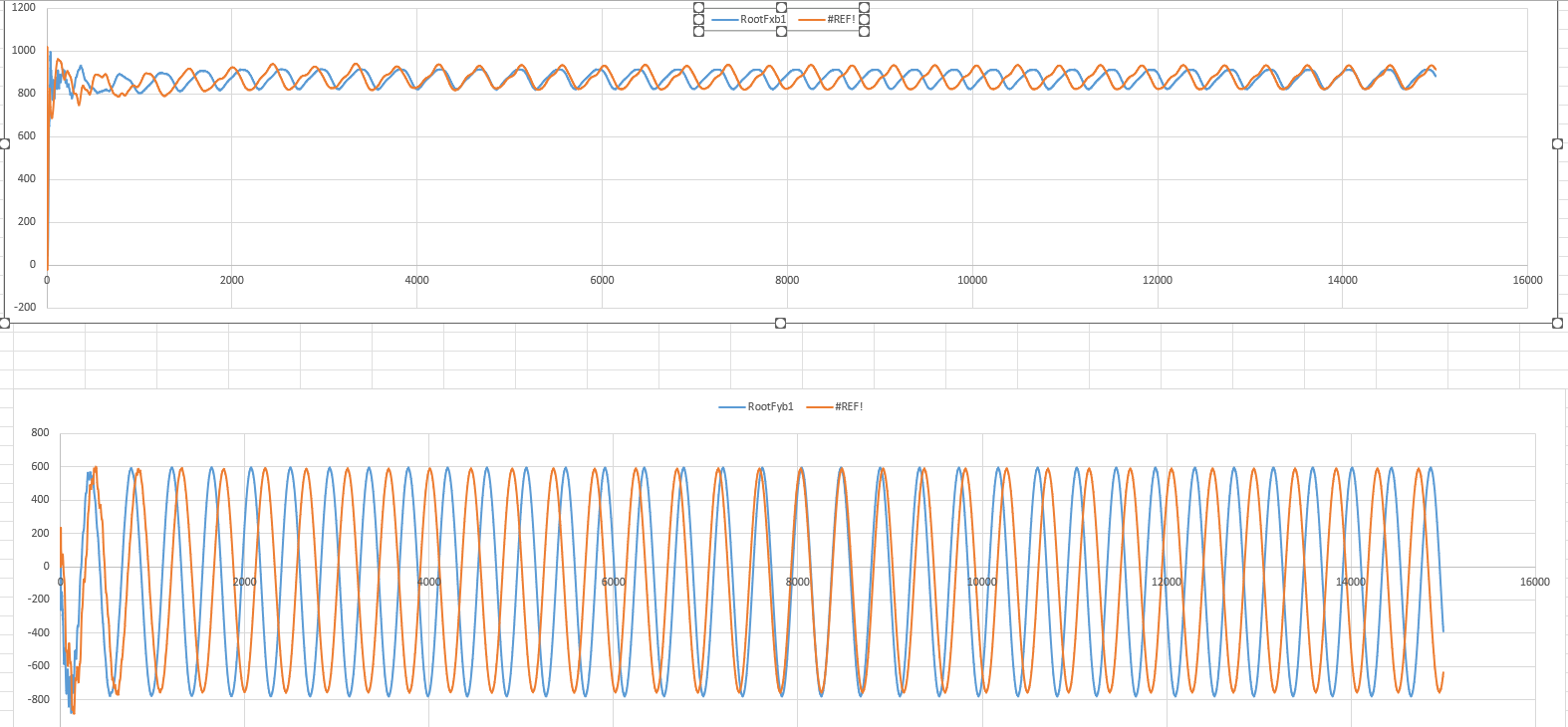Click the top chart's right-middle sizing handle
Viewport: 1568px width, 727px height.
click(x=1557, y=144)
